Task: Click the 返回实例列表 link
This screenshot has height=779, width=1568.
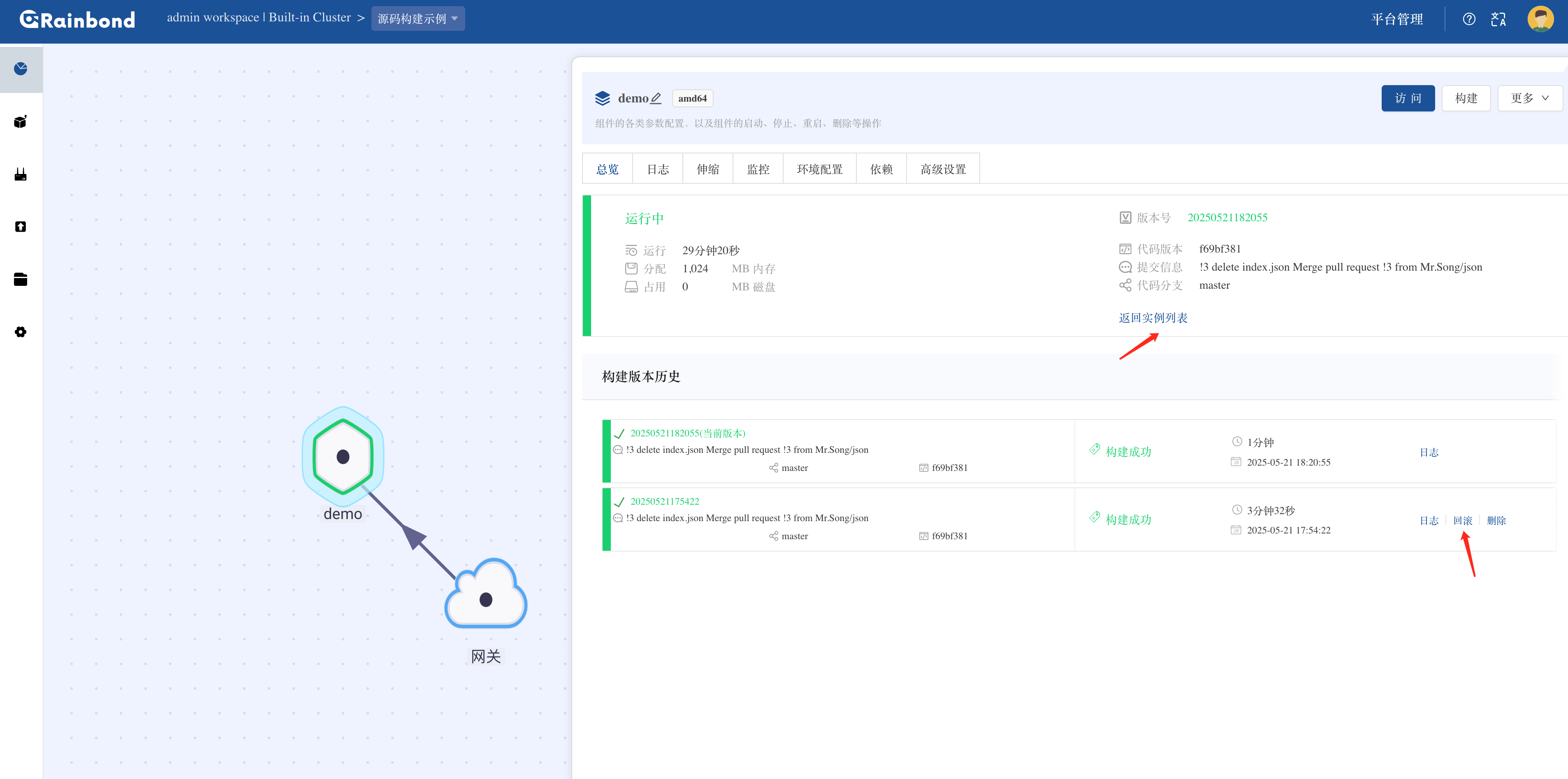Action: click(1152, 318)
